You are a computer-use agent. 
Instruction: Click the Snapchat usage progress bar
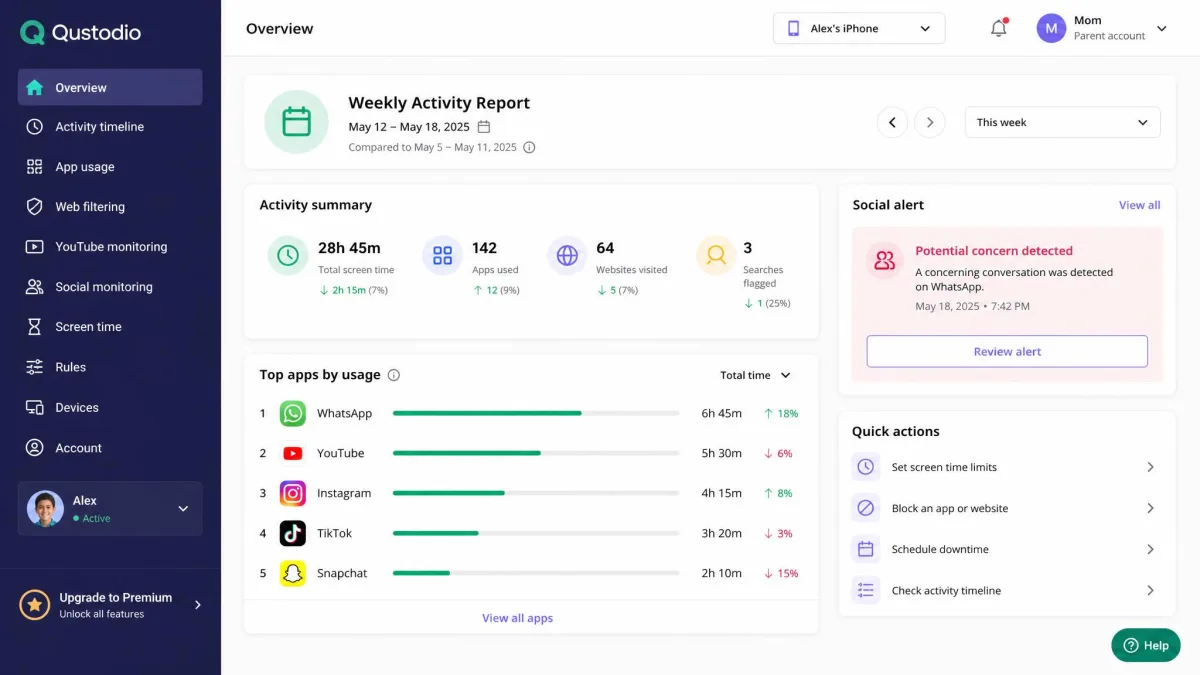pos(536,573)
